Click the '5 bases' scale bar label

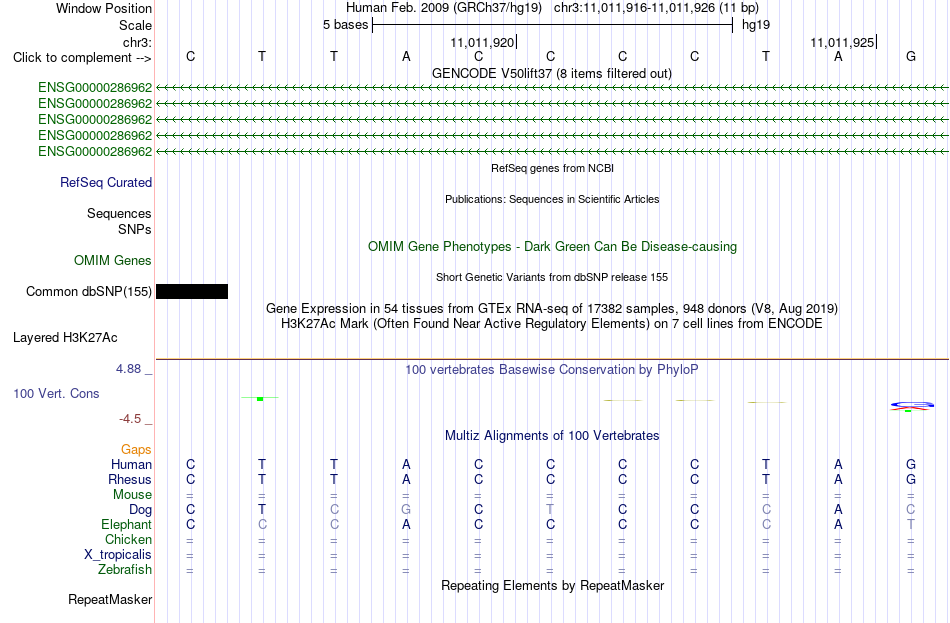click(345, 25)
